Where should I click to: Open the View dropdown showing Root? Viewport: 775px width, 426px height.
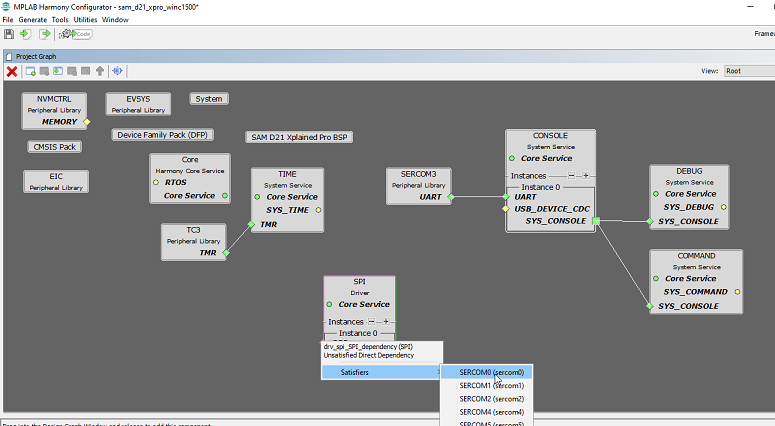pos(749,71)
